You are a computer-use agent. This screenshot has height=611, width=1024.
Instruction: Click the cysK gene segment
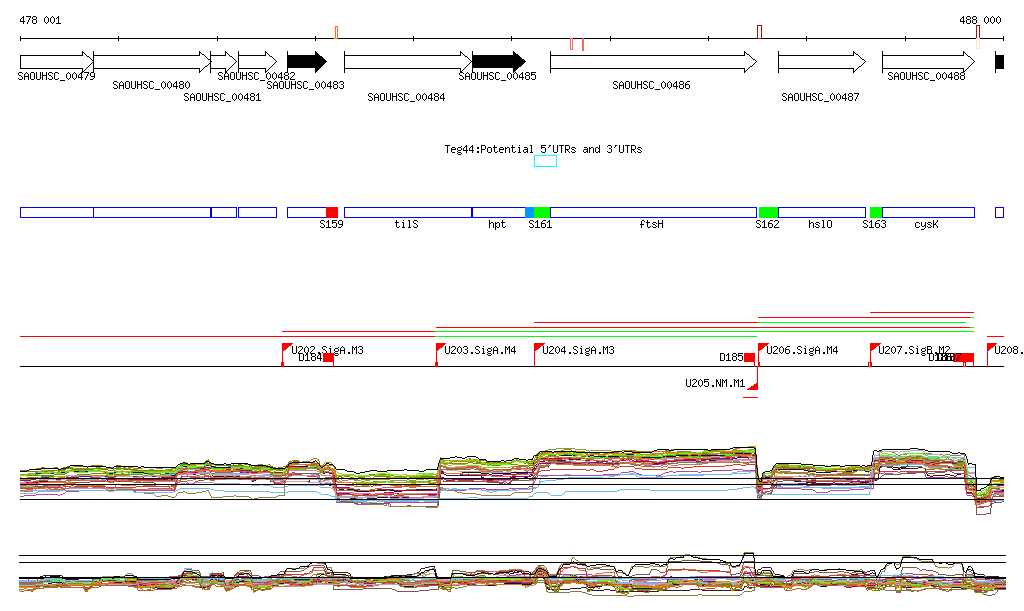[928, 212]
